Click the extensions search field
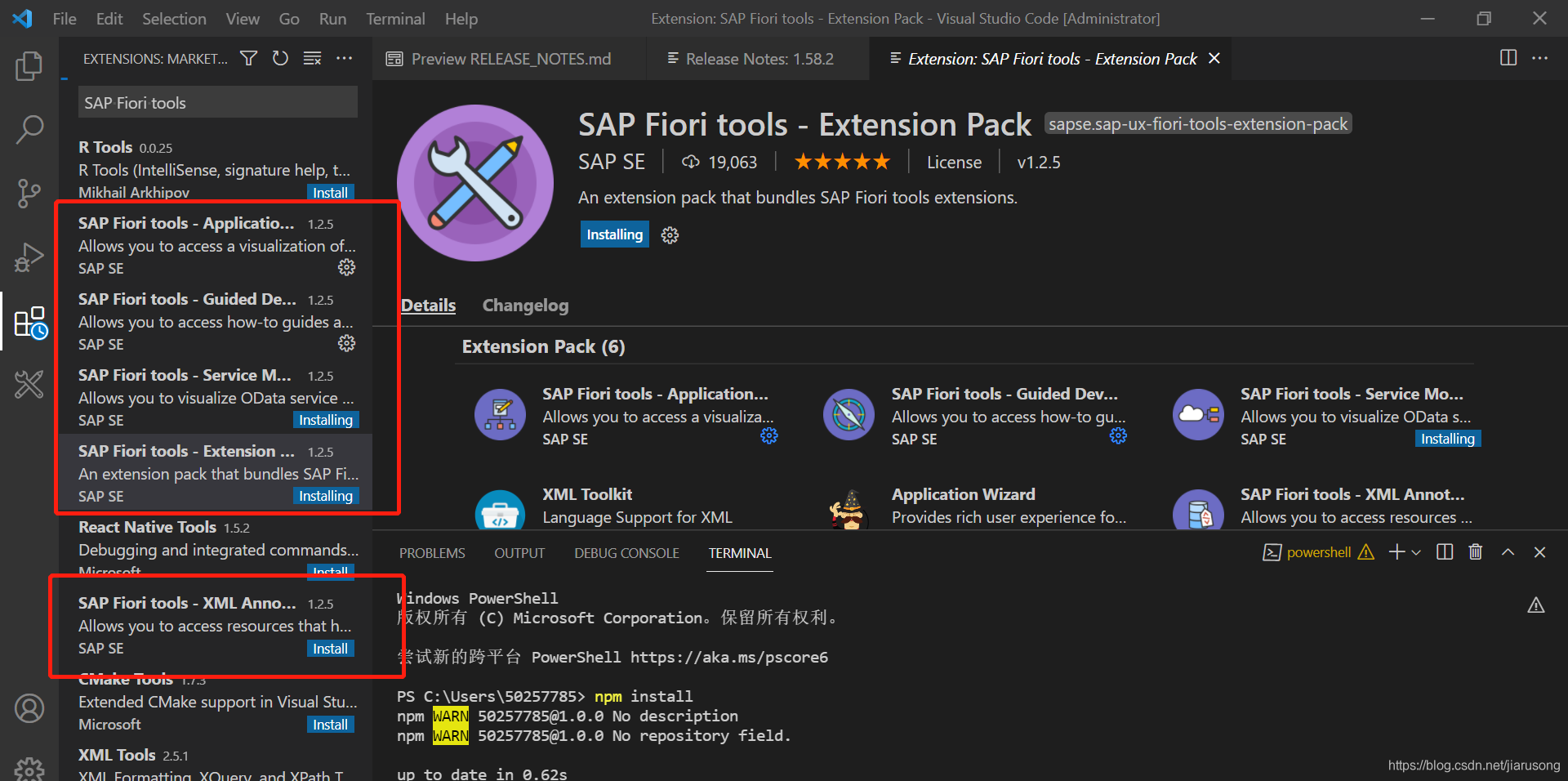The height and width of the screenshot is (781, 1568). click(218, 102)
